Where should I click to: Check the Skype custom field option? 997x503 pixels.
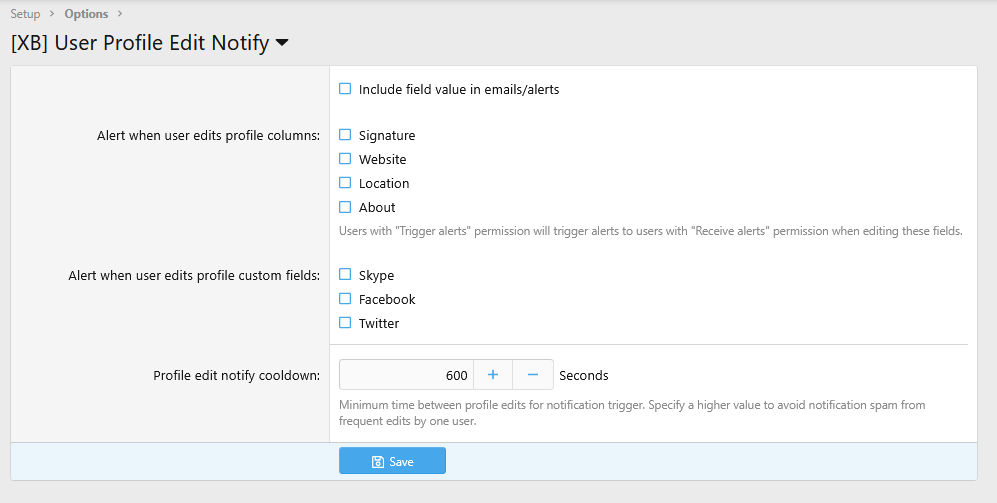pos(345,275)
